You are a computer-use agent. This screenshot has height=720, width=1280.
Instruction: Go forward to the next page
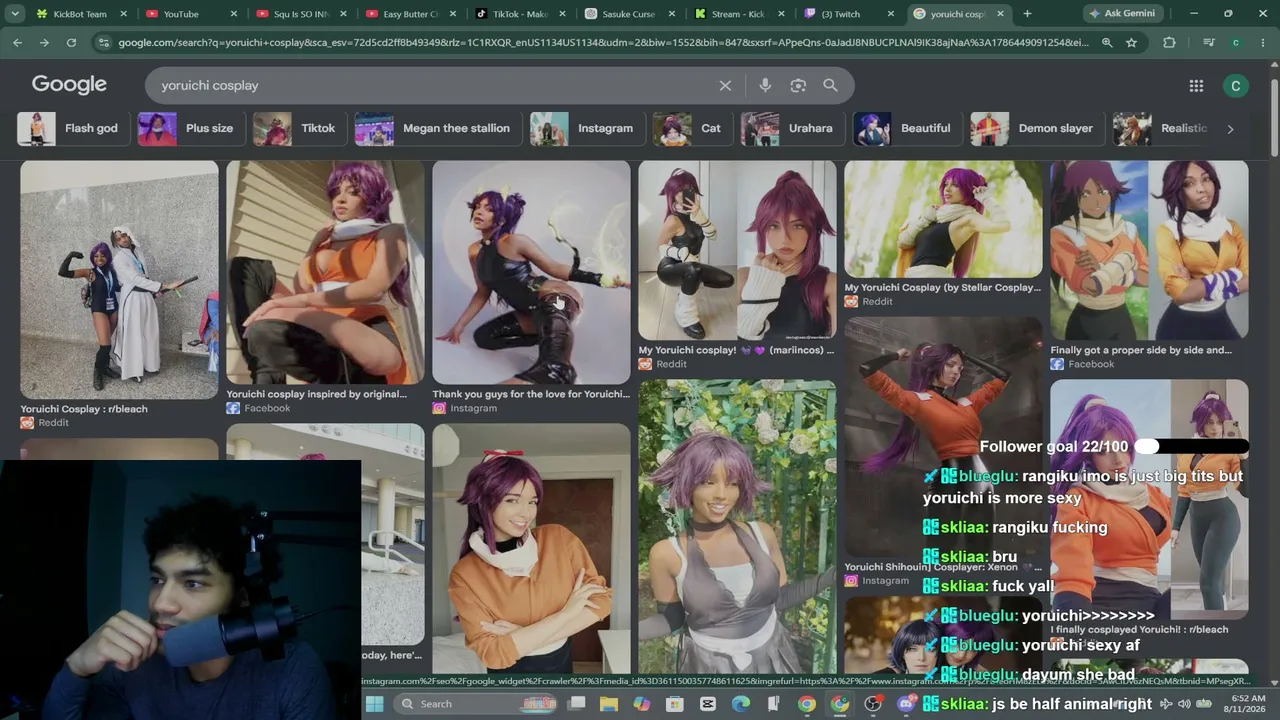[x=44, y=43]
